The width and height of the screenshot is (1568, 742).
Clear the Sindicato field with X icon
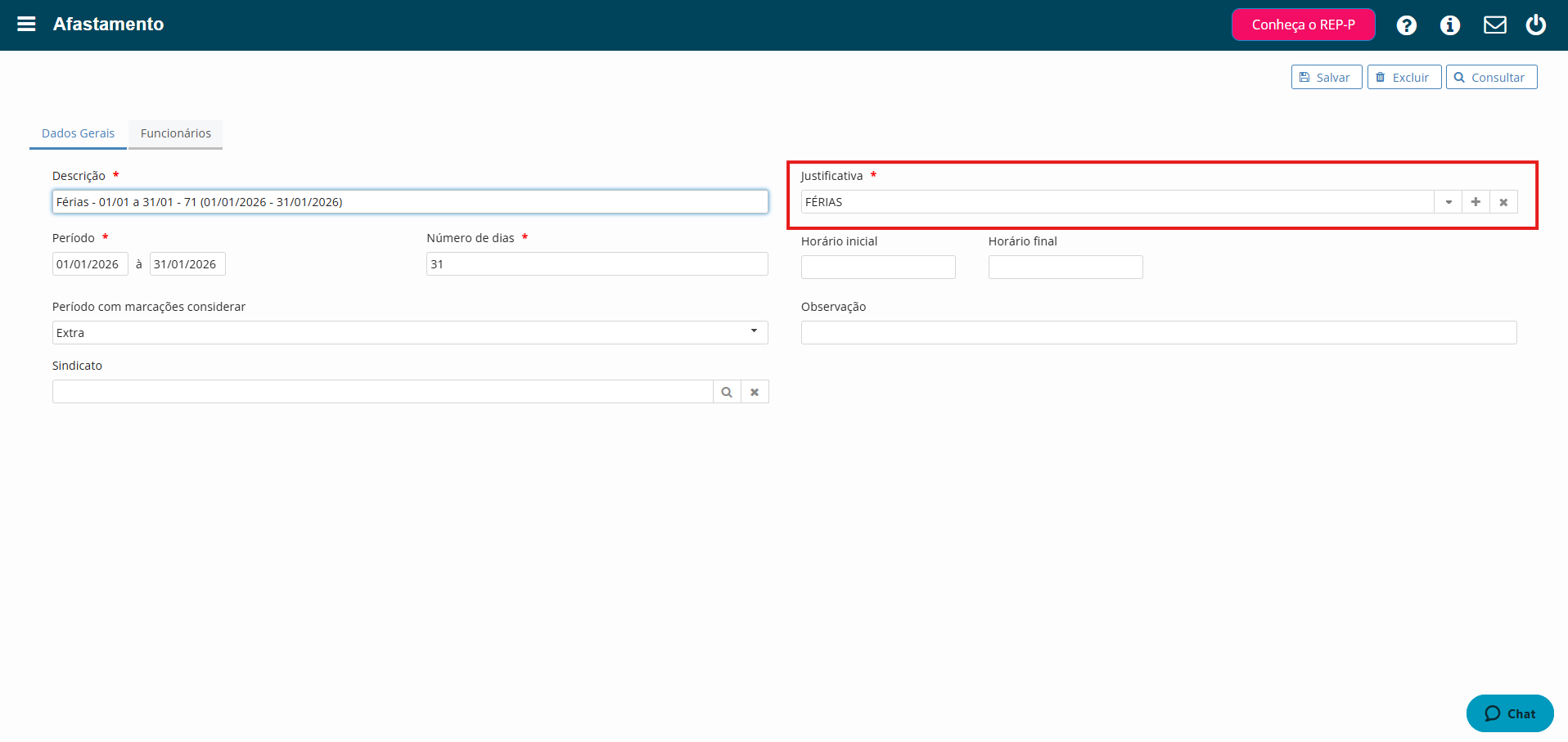pos(755,392)
